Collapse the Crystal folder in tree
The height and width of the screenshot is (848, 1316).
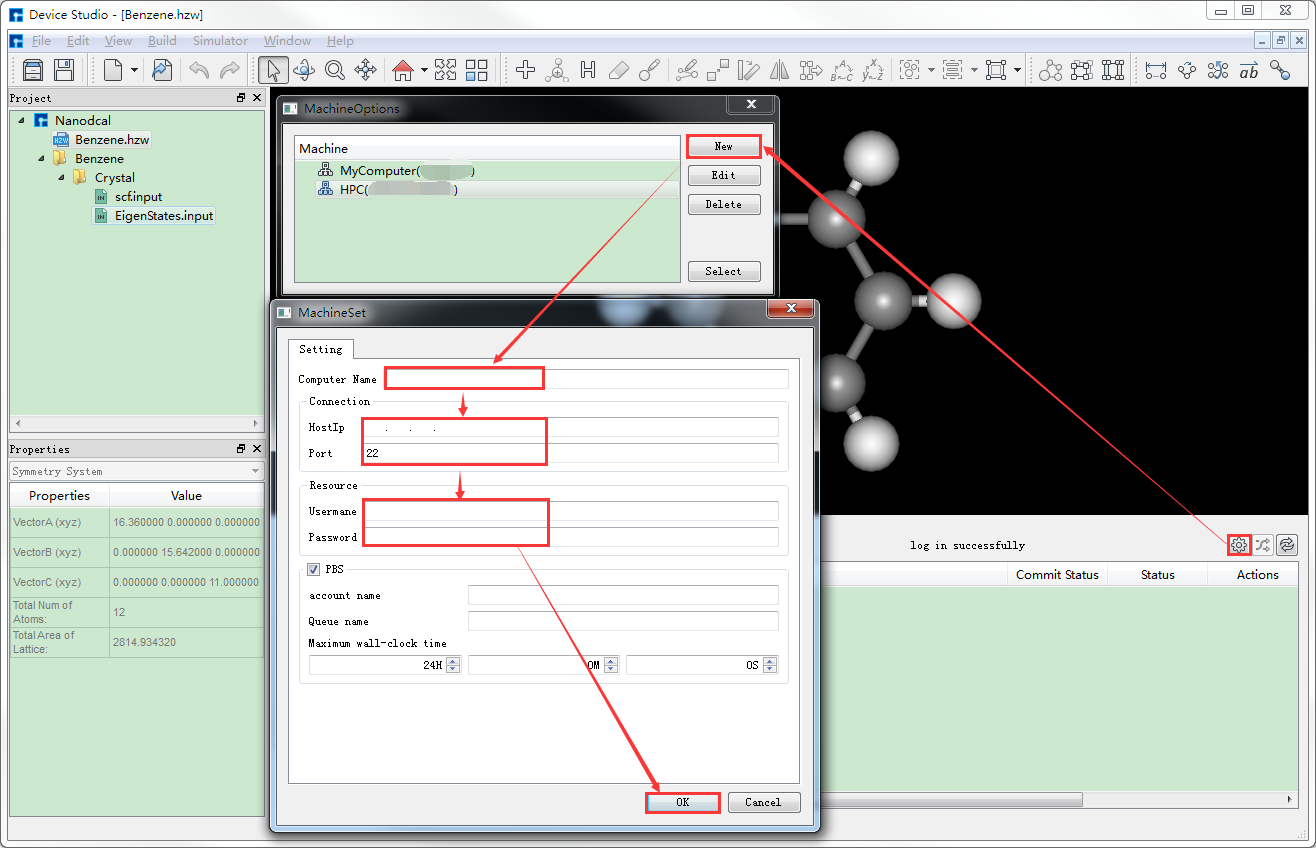click(61, 177)
